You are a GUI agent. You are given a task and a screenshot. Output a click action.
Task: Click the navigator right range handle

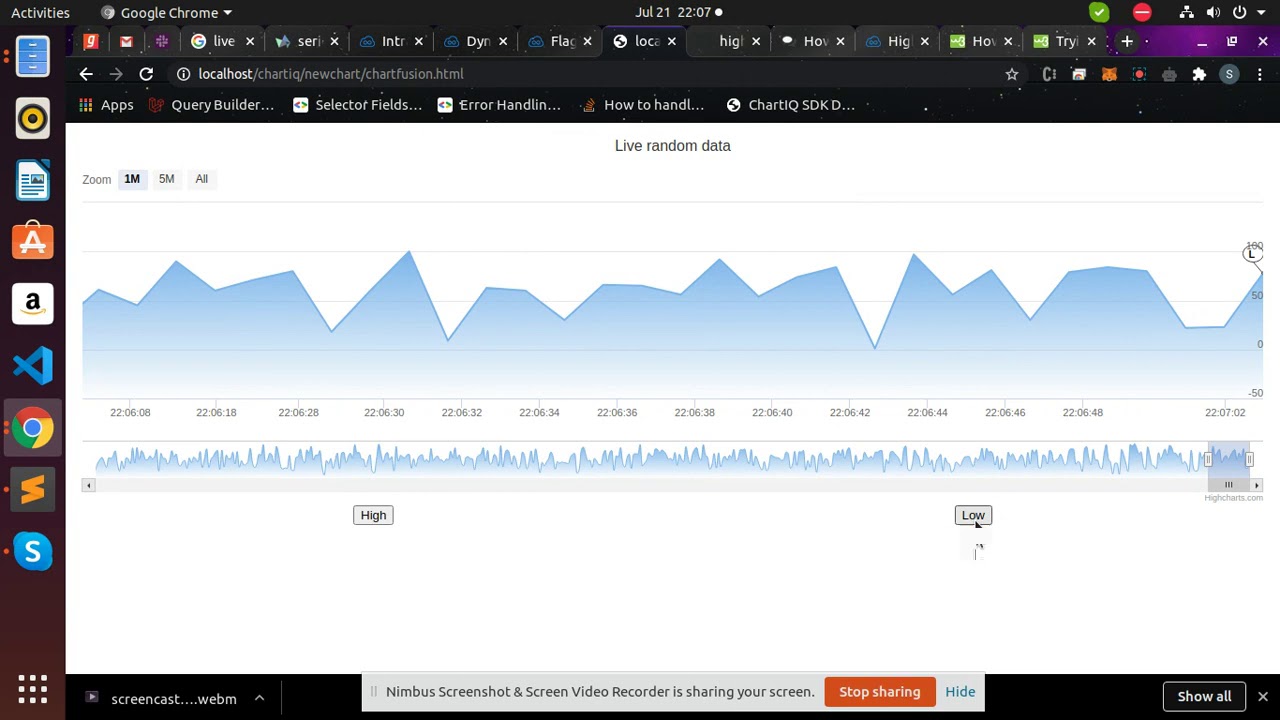coord(1249,459)
